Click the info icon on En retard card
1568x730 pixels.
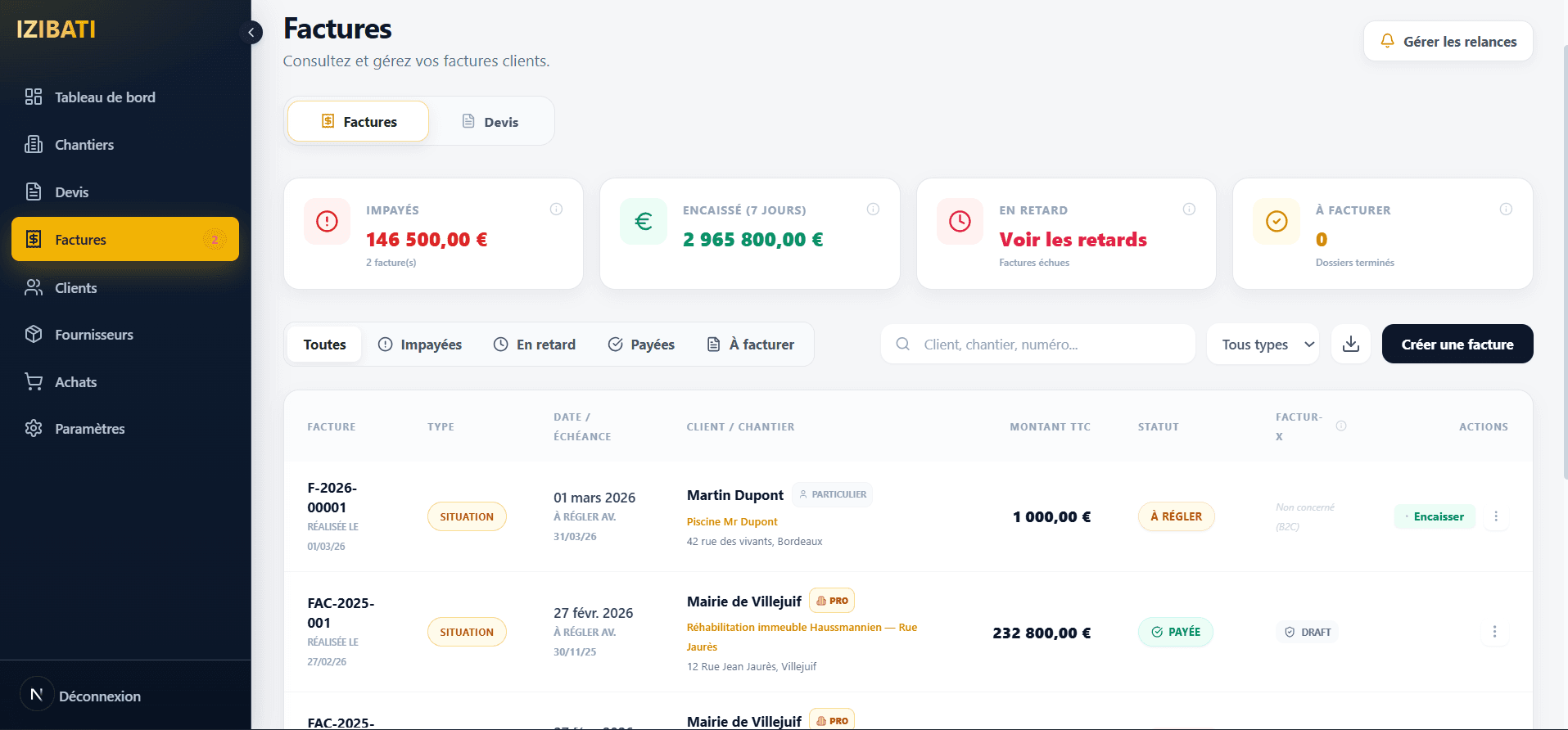coord(1189,210)
